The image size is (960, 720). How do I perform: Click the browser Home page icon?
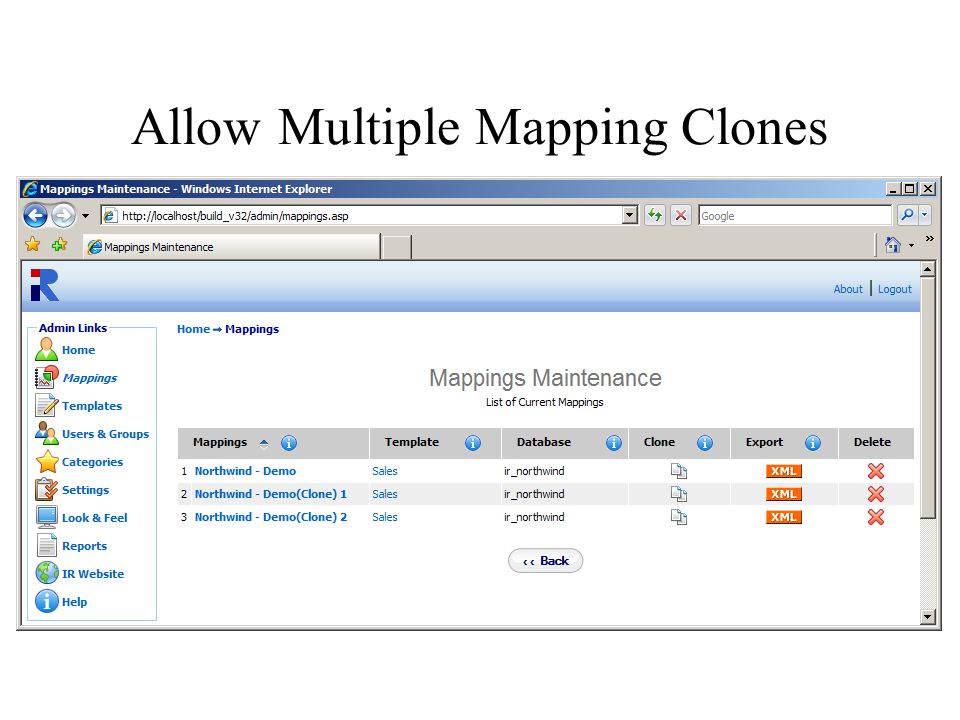tap(893, 245)
